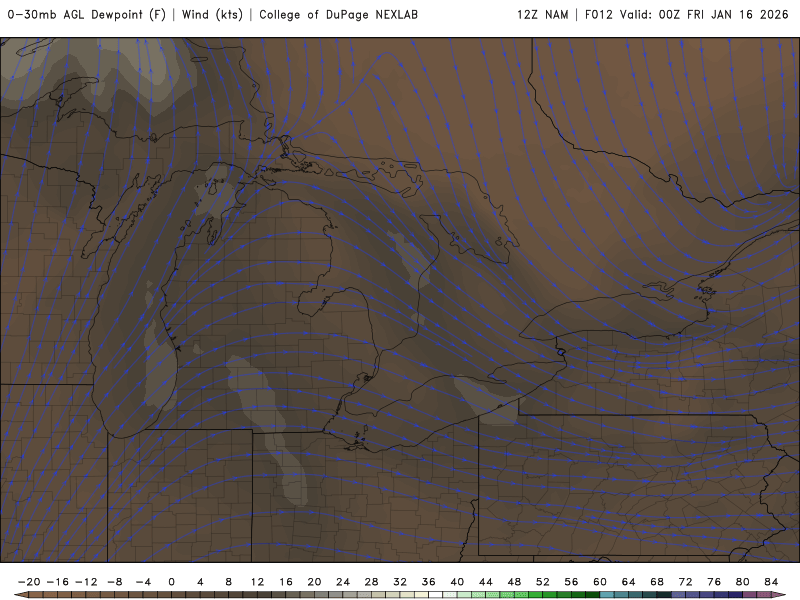
Task: Click the 68 label on the color scale
Action: tap(657, 582)
